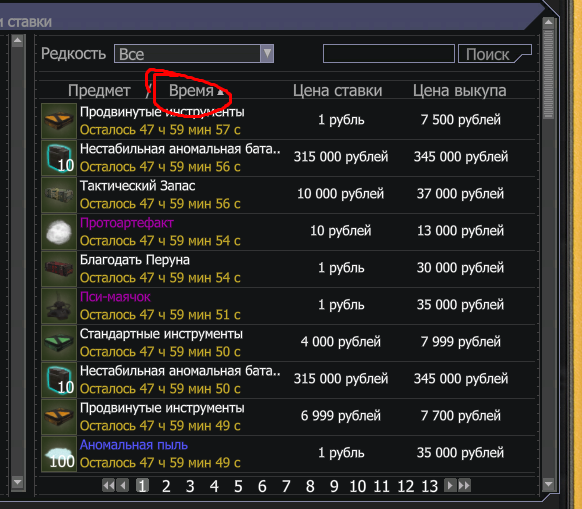Go to the next page arrow
Image resolution: width=582 pixels, height=509 pixels.
(x=450, y=485)
